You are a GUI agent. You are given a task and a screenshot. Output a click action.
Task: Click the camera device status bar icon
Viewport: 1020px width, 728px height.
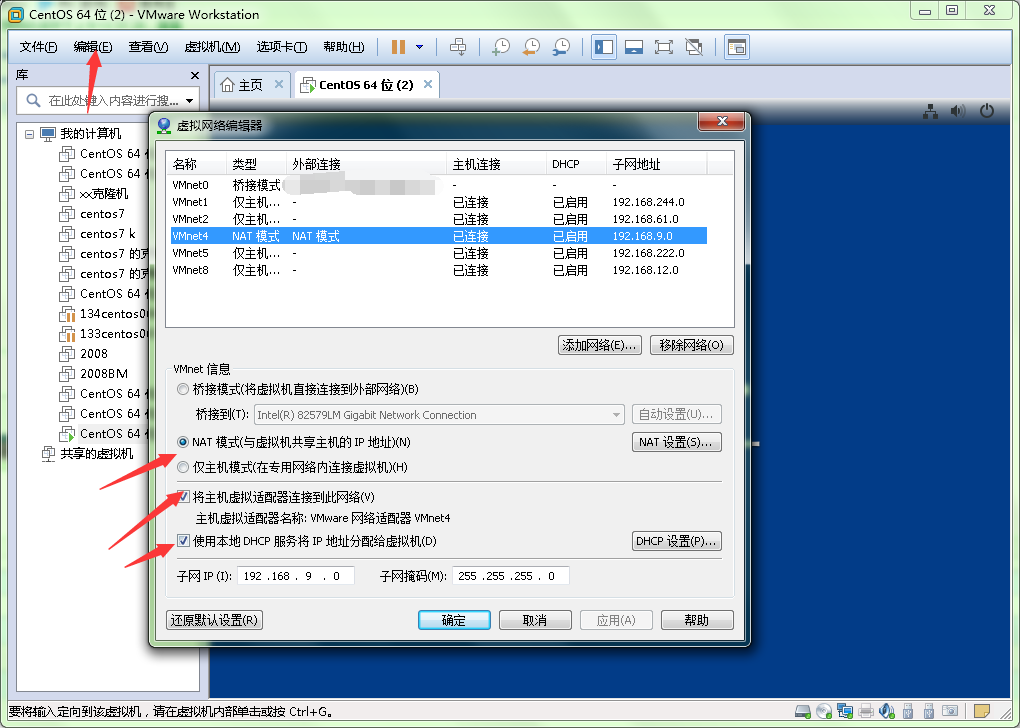pyautogui.click(x=950, y=711)
